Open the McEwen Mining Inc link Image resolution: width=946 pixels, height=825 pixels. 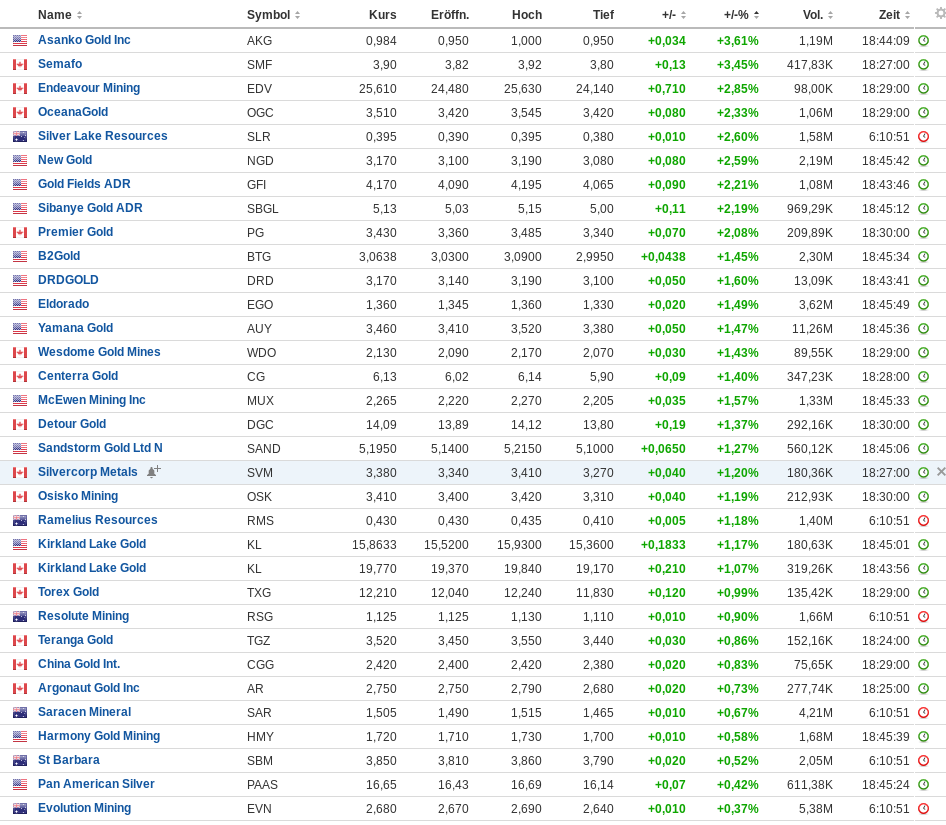pyautogui.click(x=92, y=400)
